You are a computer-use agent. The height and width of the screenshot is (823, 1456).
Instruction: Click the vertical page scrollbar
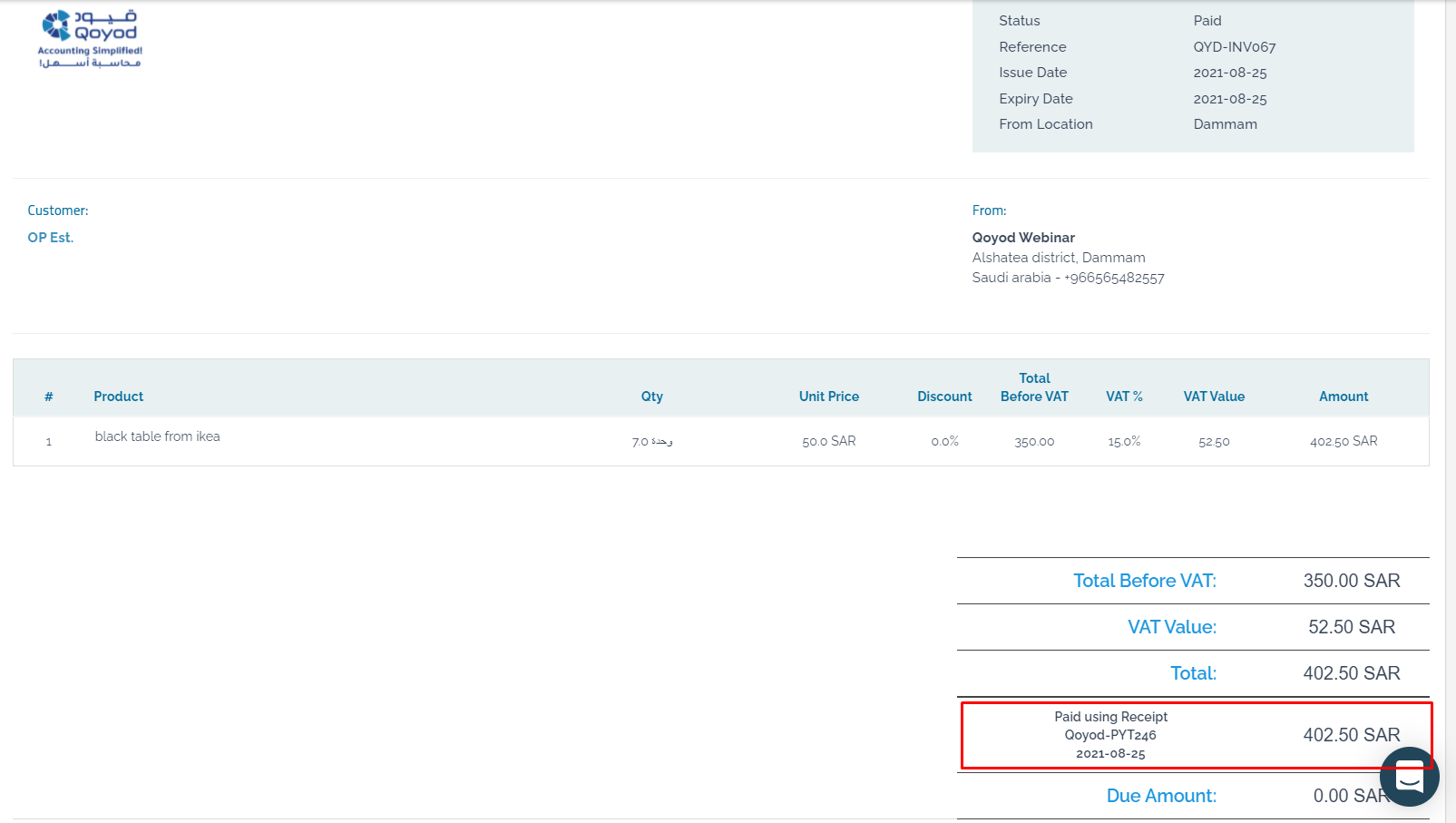click(1450, 408)
